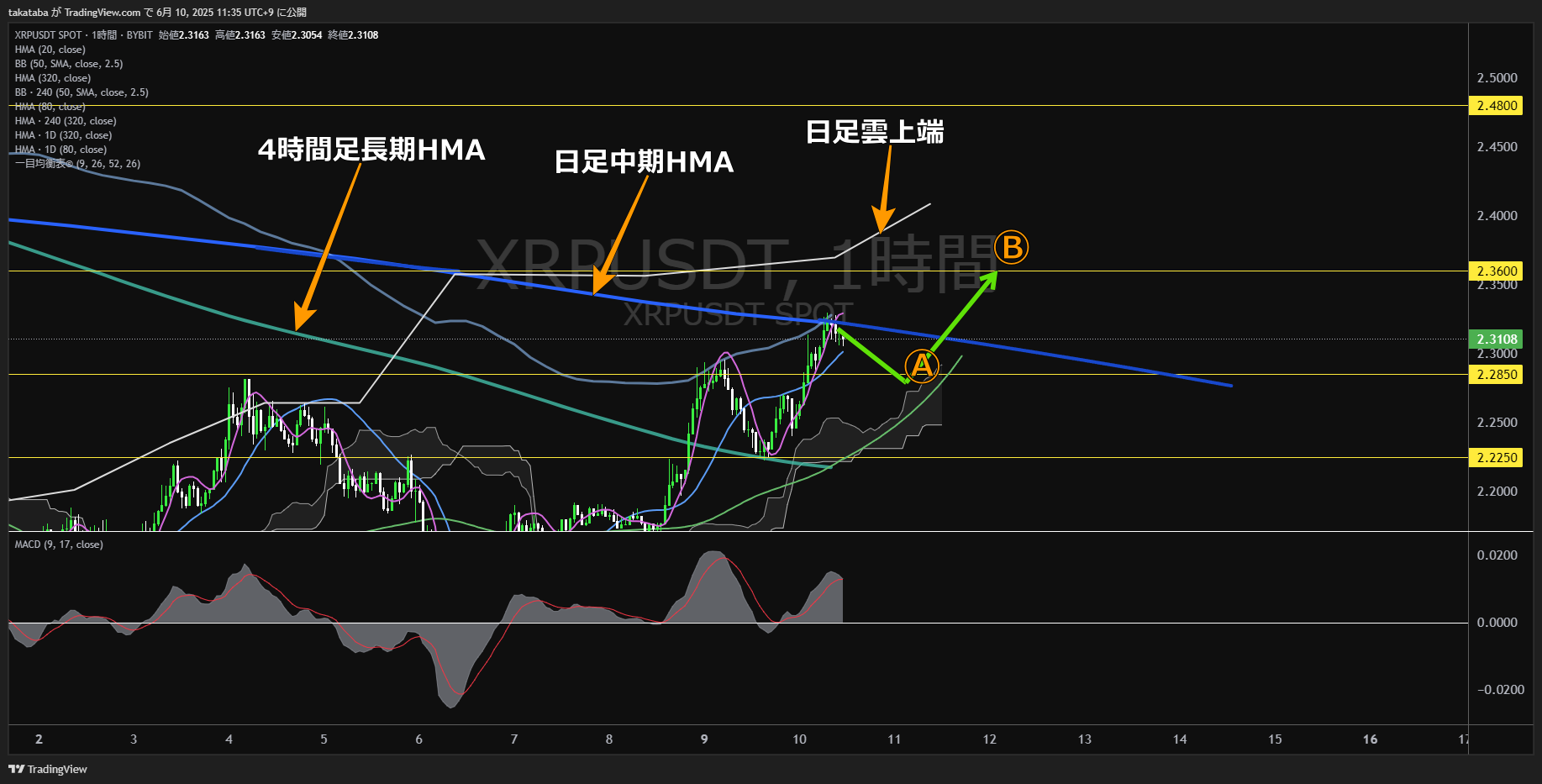The height and width of the screenshot is (784, 1542).
Task: Select the HMA · 1D (80, close) legend
Action: tap(61, 150)
